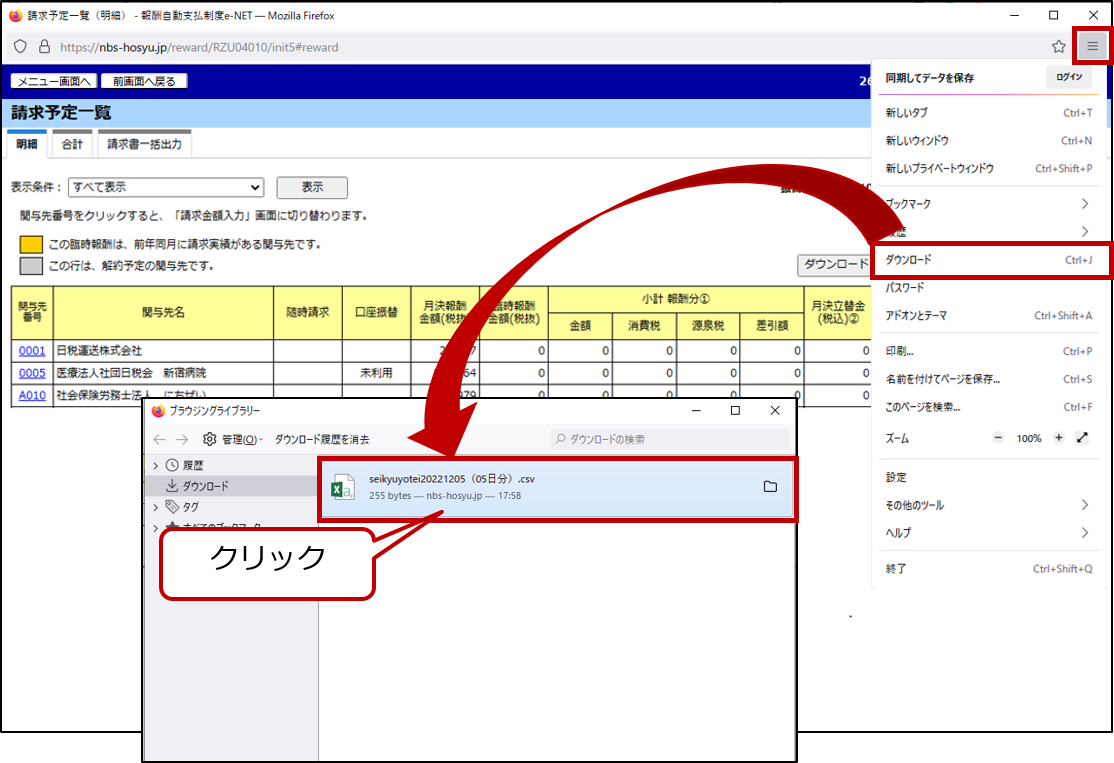Click the ダウンロードの検索 search field
Image resolution: width=1114 pixels, height=763 pixels.
[670, 439]
